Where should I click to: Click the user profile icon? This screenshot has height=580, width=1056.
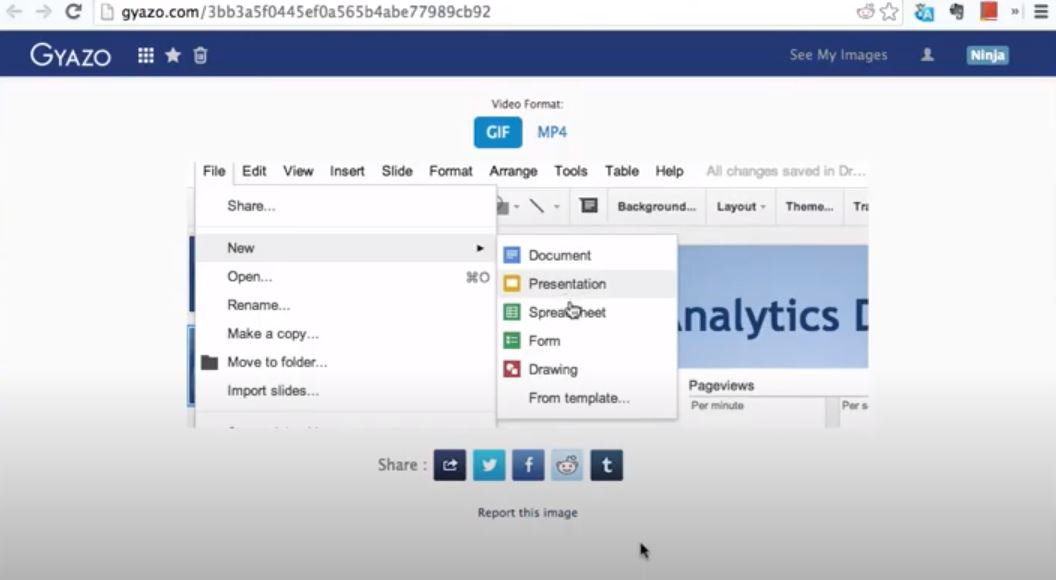[927, 55]
